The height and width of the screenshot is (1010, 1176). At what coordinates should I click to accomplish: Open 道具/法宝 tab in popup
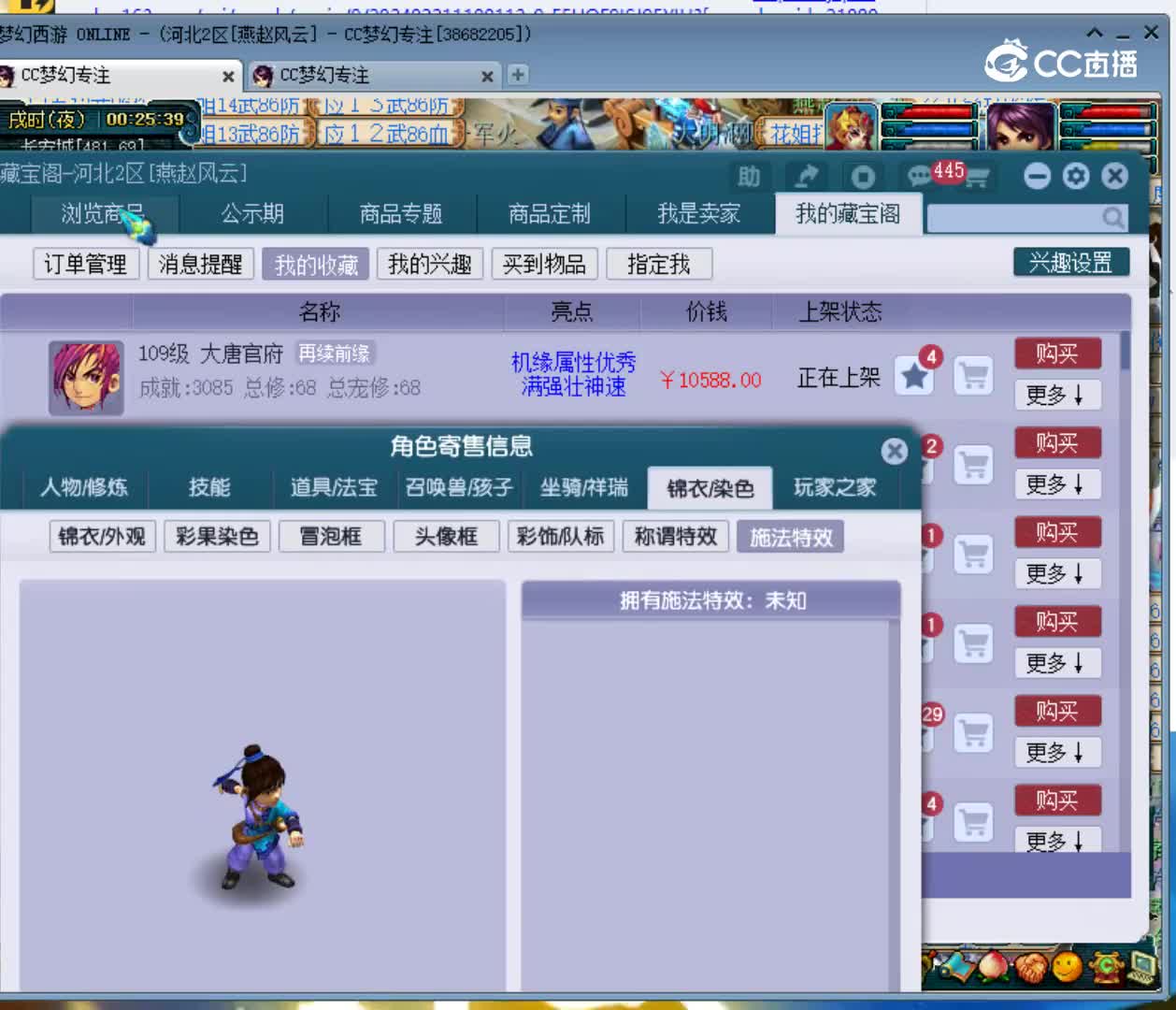point(334,487)
